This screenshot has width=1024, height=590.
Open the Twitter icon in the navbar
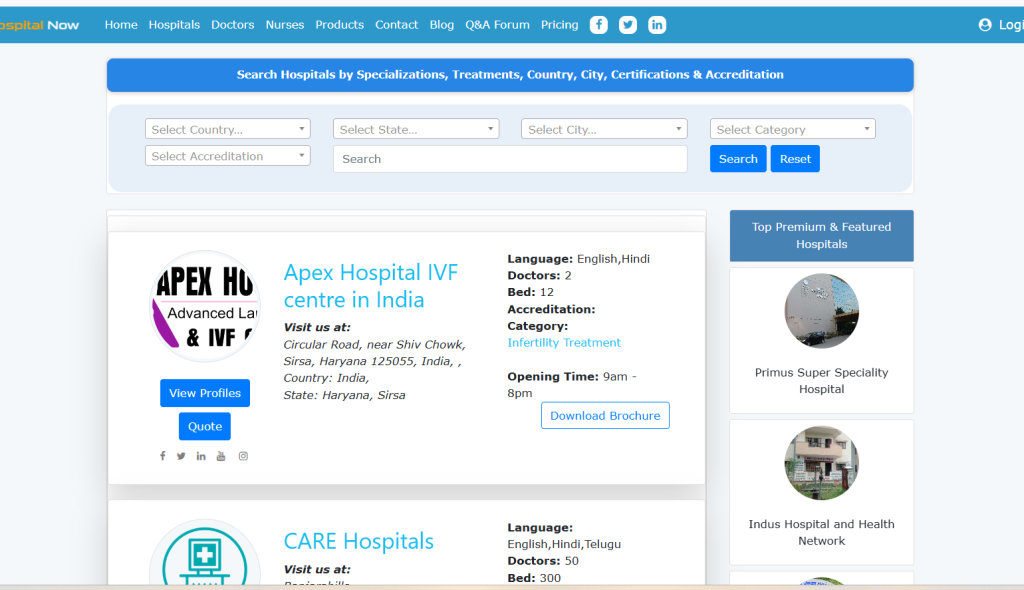coord(628,25)
